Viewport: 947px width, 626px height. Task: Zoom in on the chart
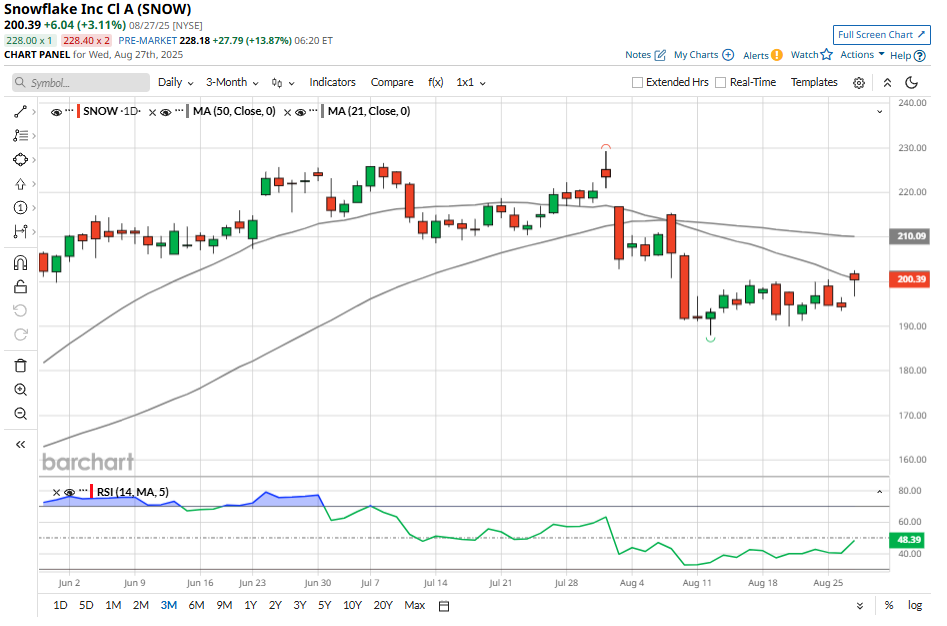click(x=20, y=390)
